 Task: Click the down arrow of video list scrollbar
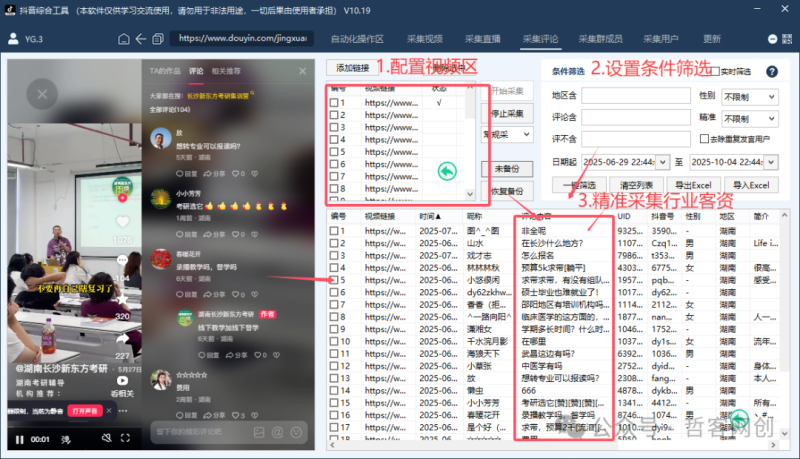coord(470,194)
